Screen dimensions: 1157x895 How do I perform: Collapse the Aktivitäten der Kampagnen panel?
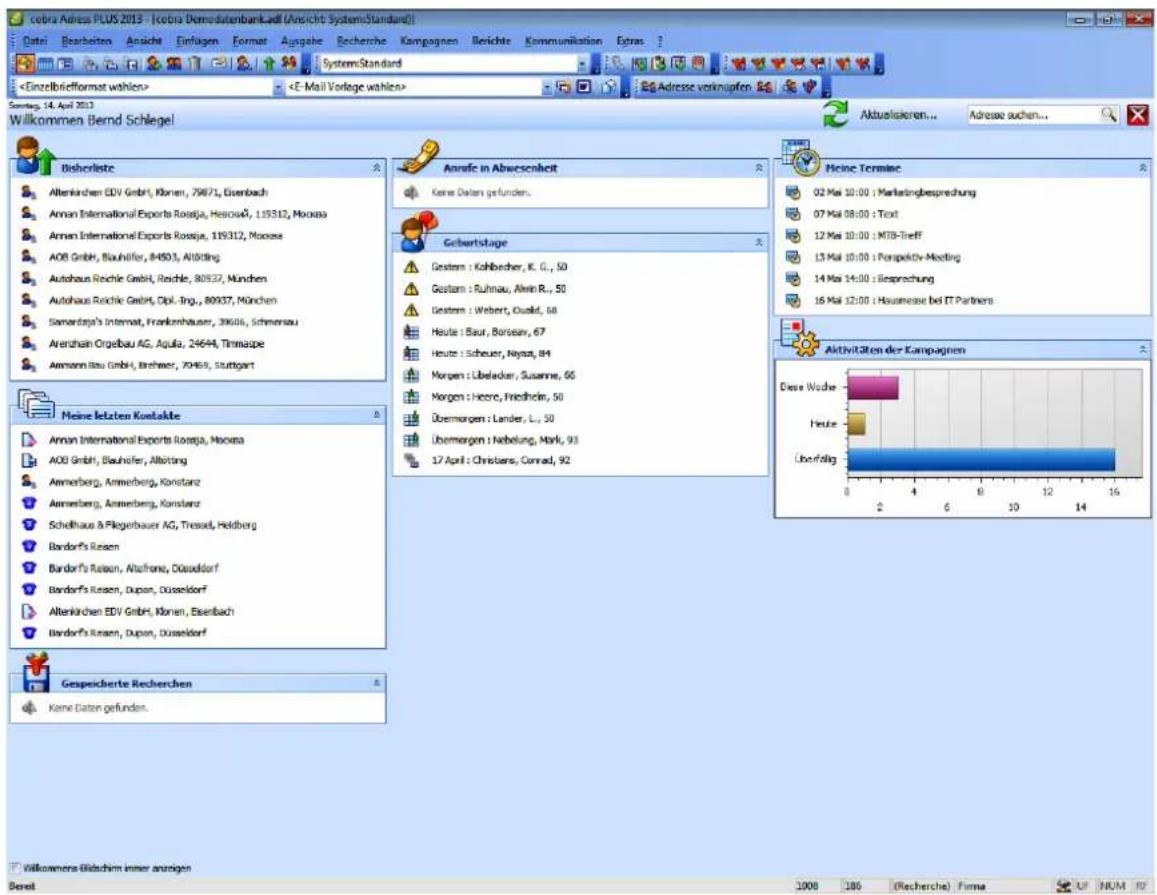click(x=1142, y=350)
